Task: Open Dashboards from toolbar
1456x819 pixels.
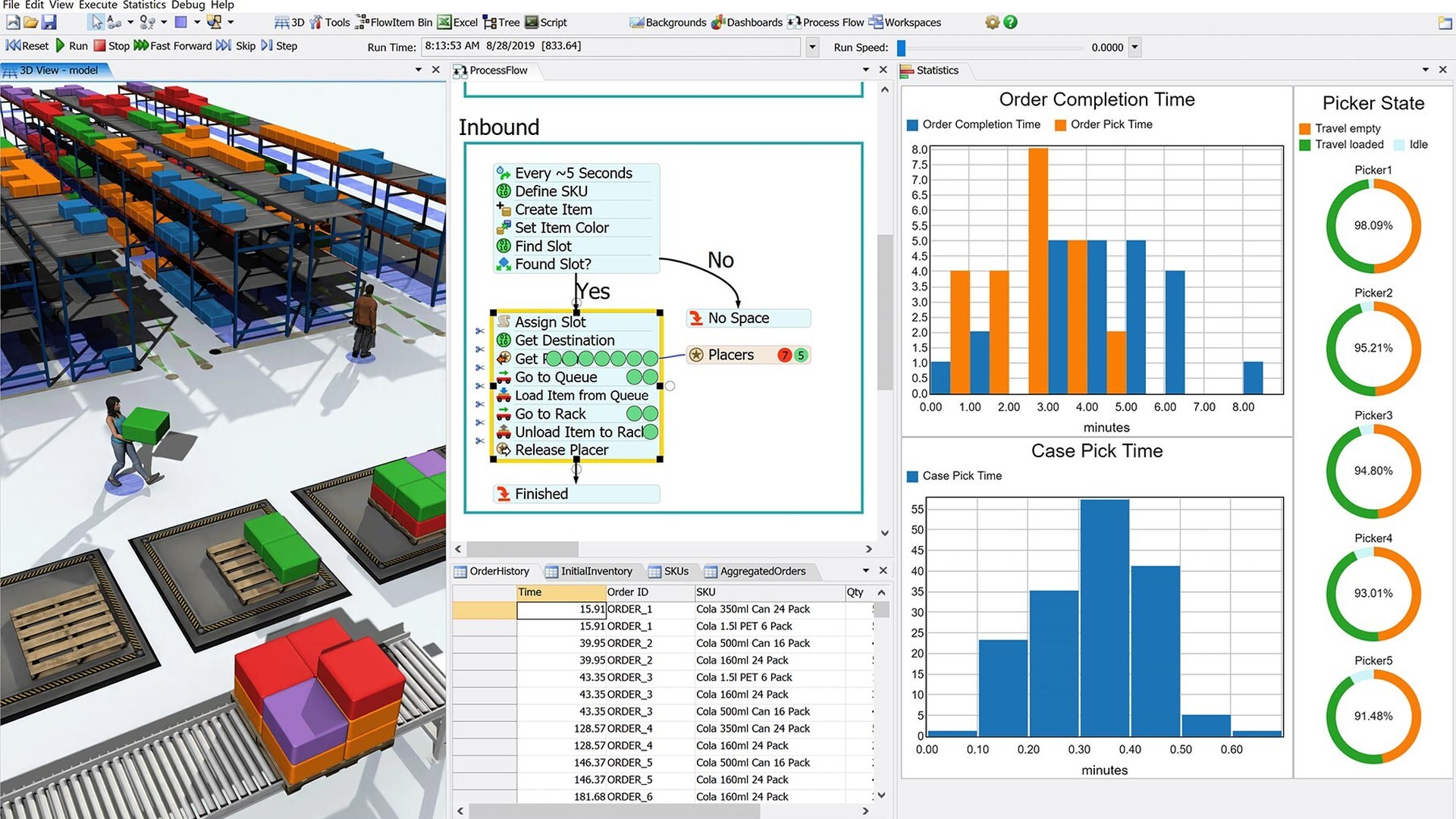Action: pos(747,22)
